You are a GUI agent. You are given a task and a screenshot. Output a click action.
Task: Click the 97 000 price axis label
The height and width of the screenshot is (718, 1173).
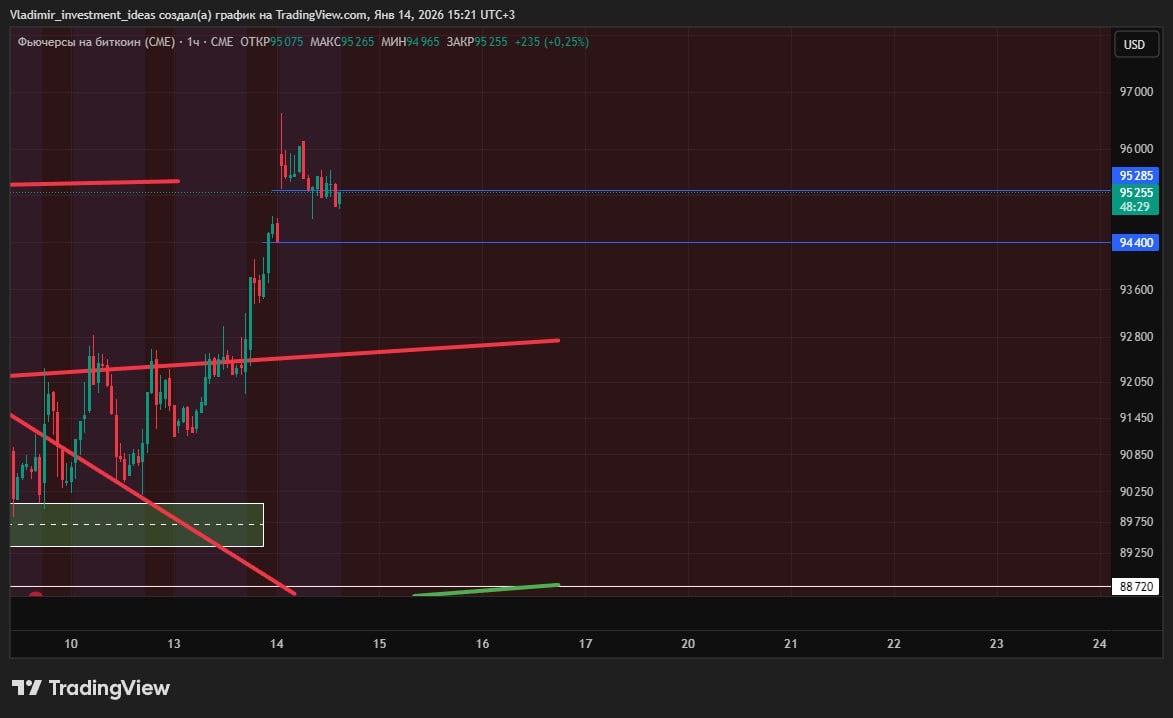(x=1136, y=91)
